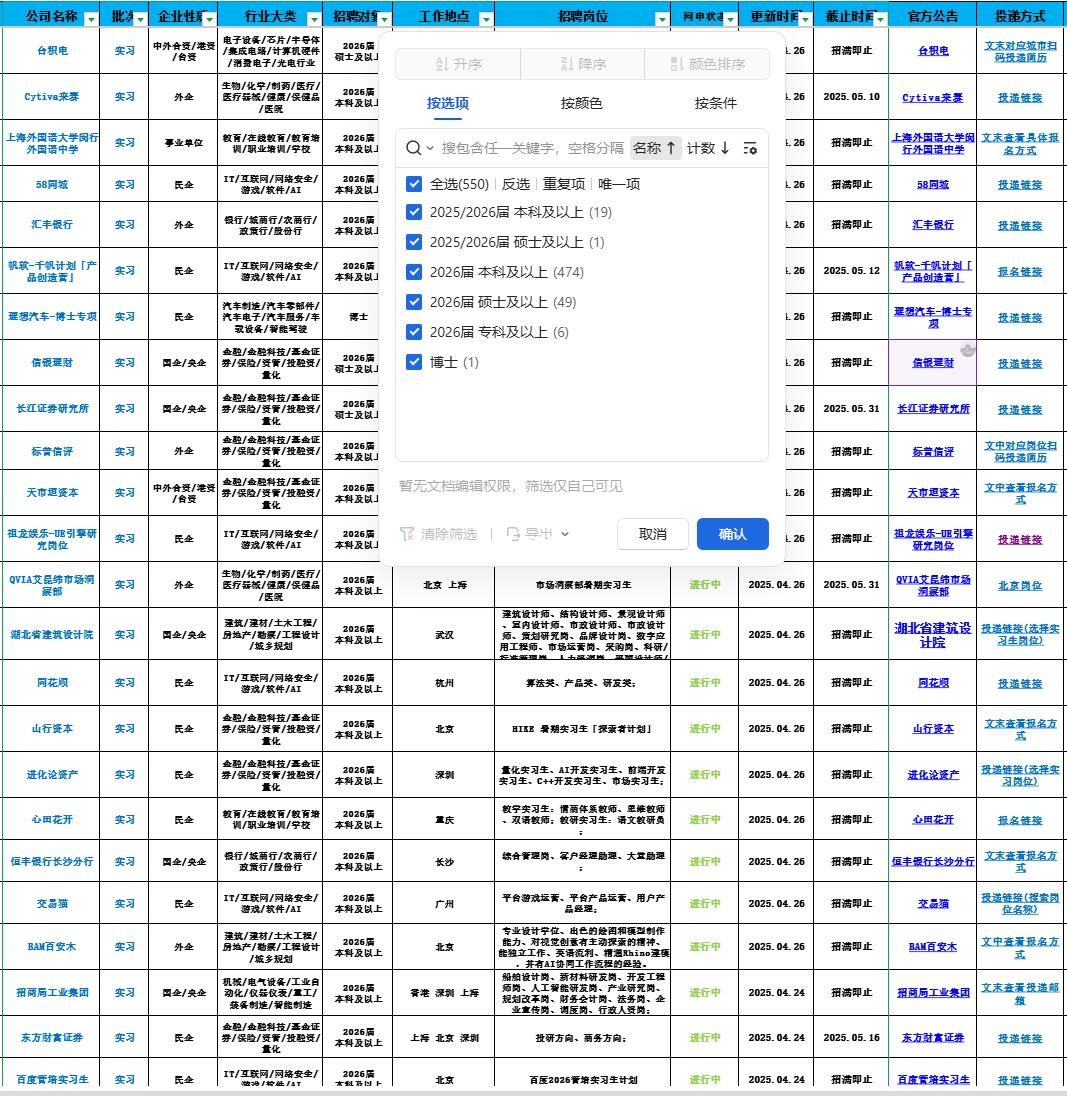The width and height of the screenshot is (1067, 1096).
Task: Uncheck 2025/2026届 硕士及以上 (1)
Action: [x=414, y=242]
